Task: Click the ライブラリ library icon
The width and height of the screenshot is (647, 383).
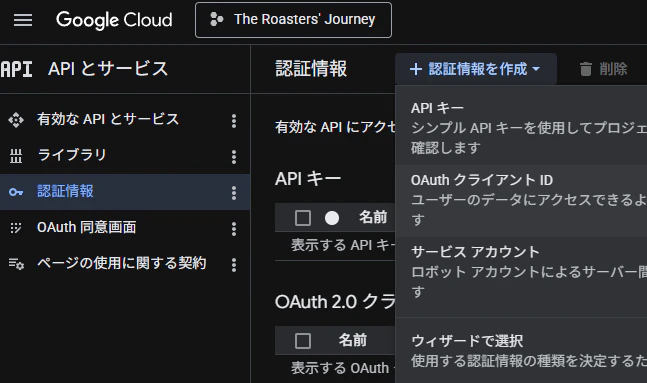Action: (x=16, y=156)
